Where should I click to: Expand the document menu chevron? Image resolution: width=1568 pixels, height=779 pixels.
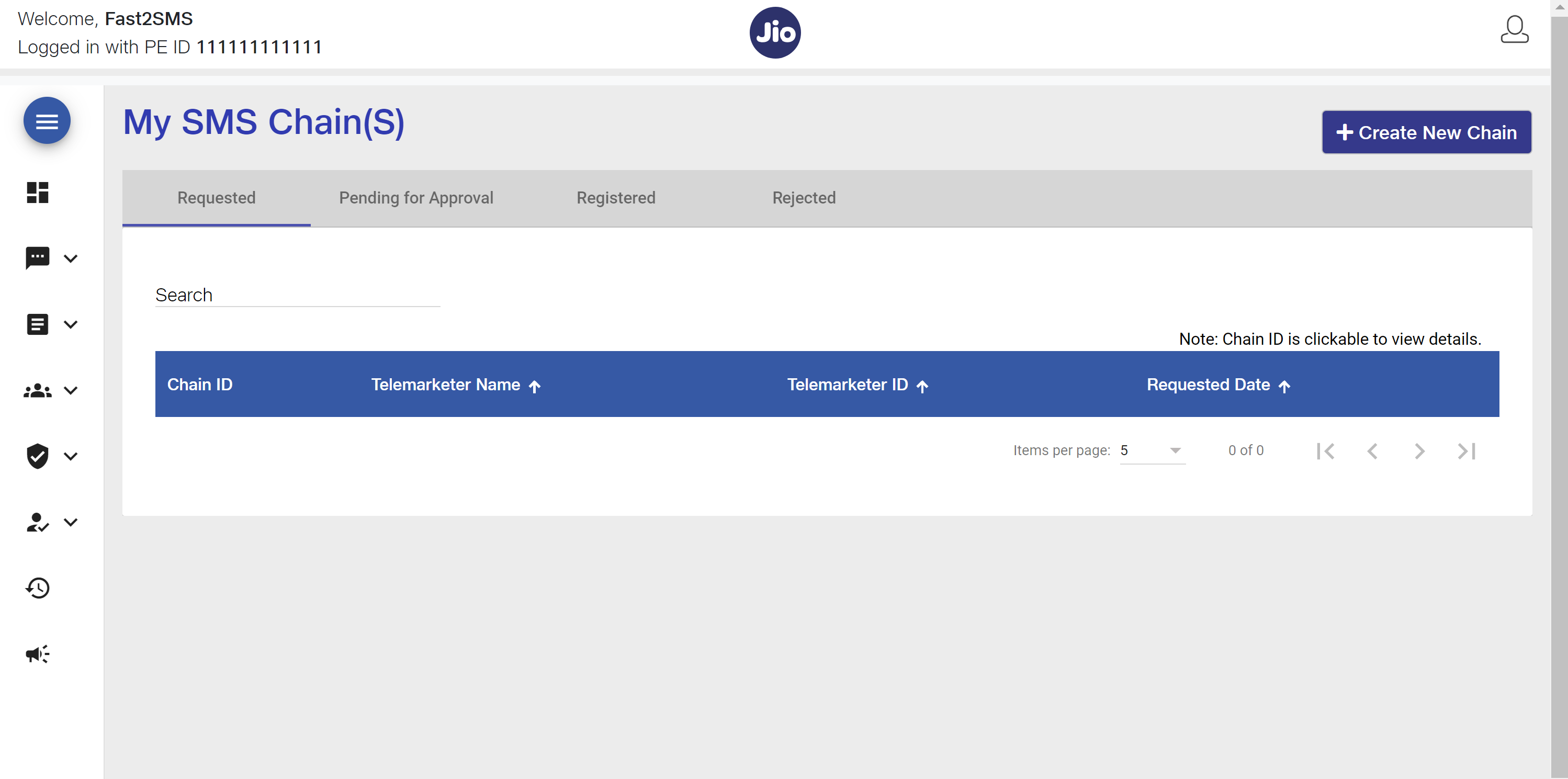[x=71, y=324]
